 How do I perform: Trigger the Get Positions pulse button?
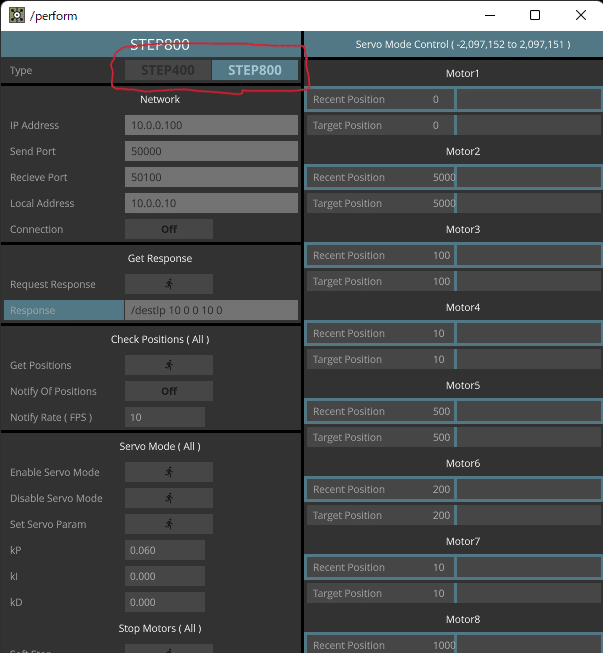click(169, 365)
